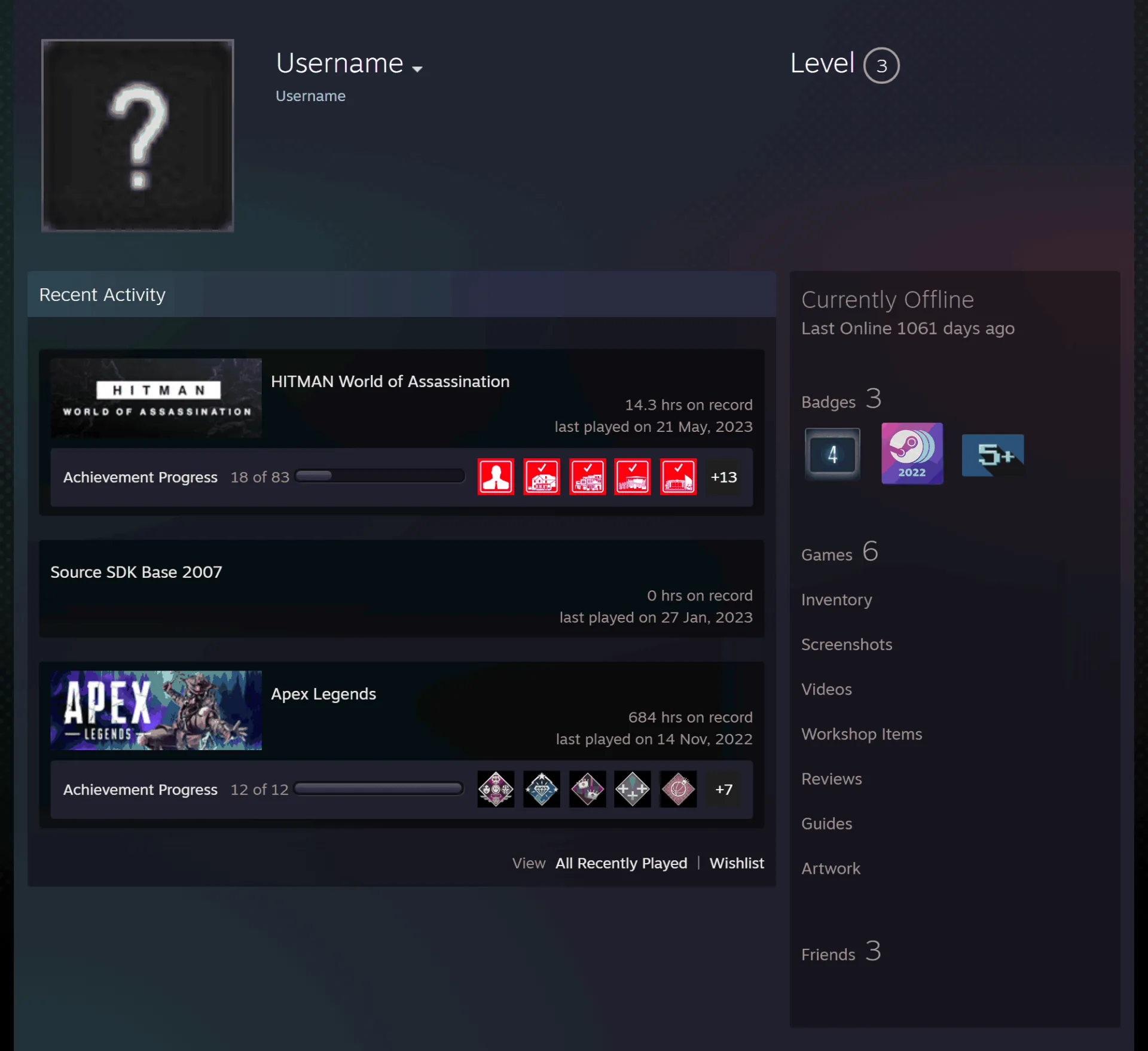Click the fourth HITMAN achievement icon

pyautogui.click(x=633, y=477)
